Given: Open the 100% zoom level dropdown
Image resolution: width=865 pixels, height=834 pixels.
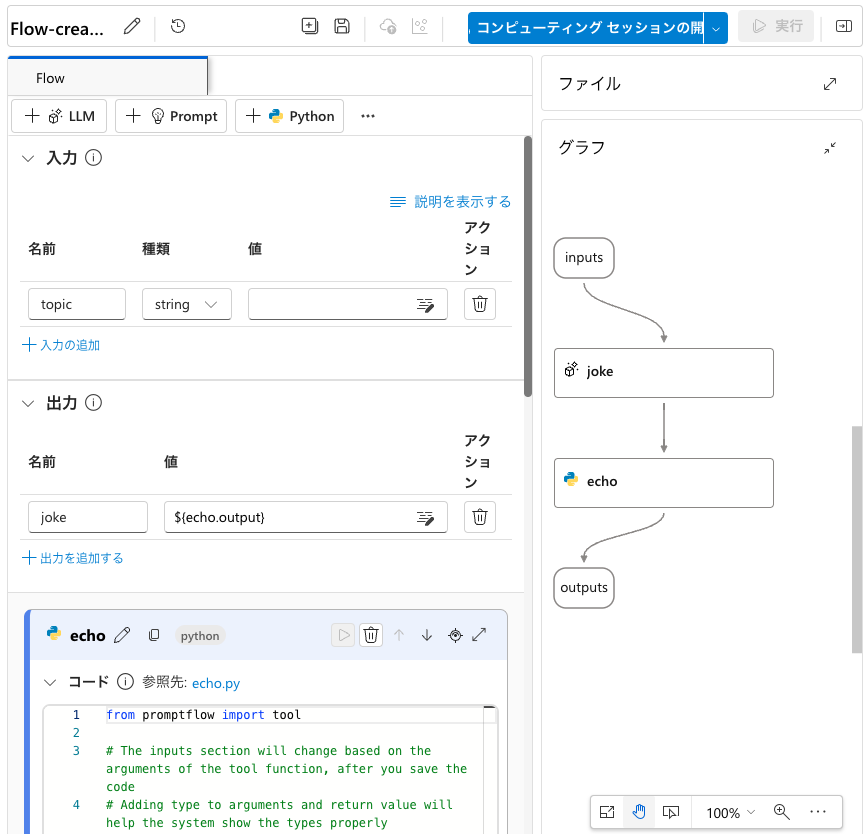Looking at the screenshot, I should pyautogui.click(x=730, y=812).
